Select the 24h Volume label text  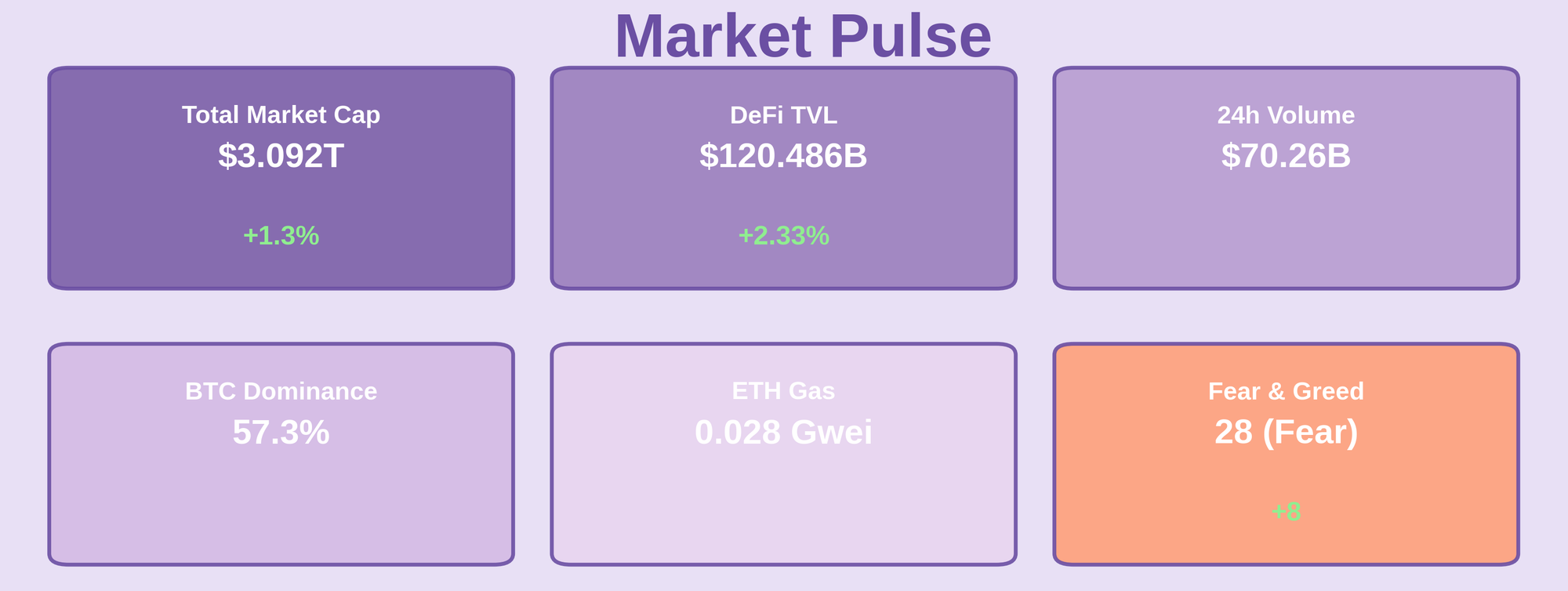[x=1286, y=115]
